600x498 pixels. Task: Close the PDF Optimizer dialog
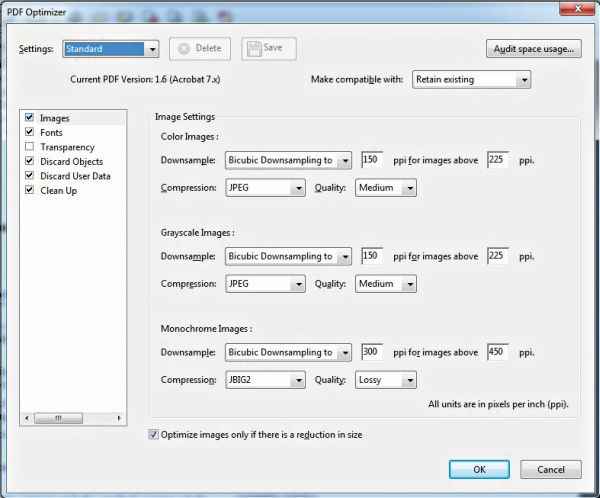coord(579,8)
